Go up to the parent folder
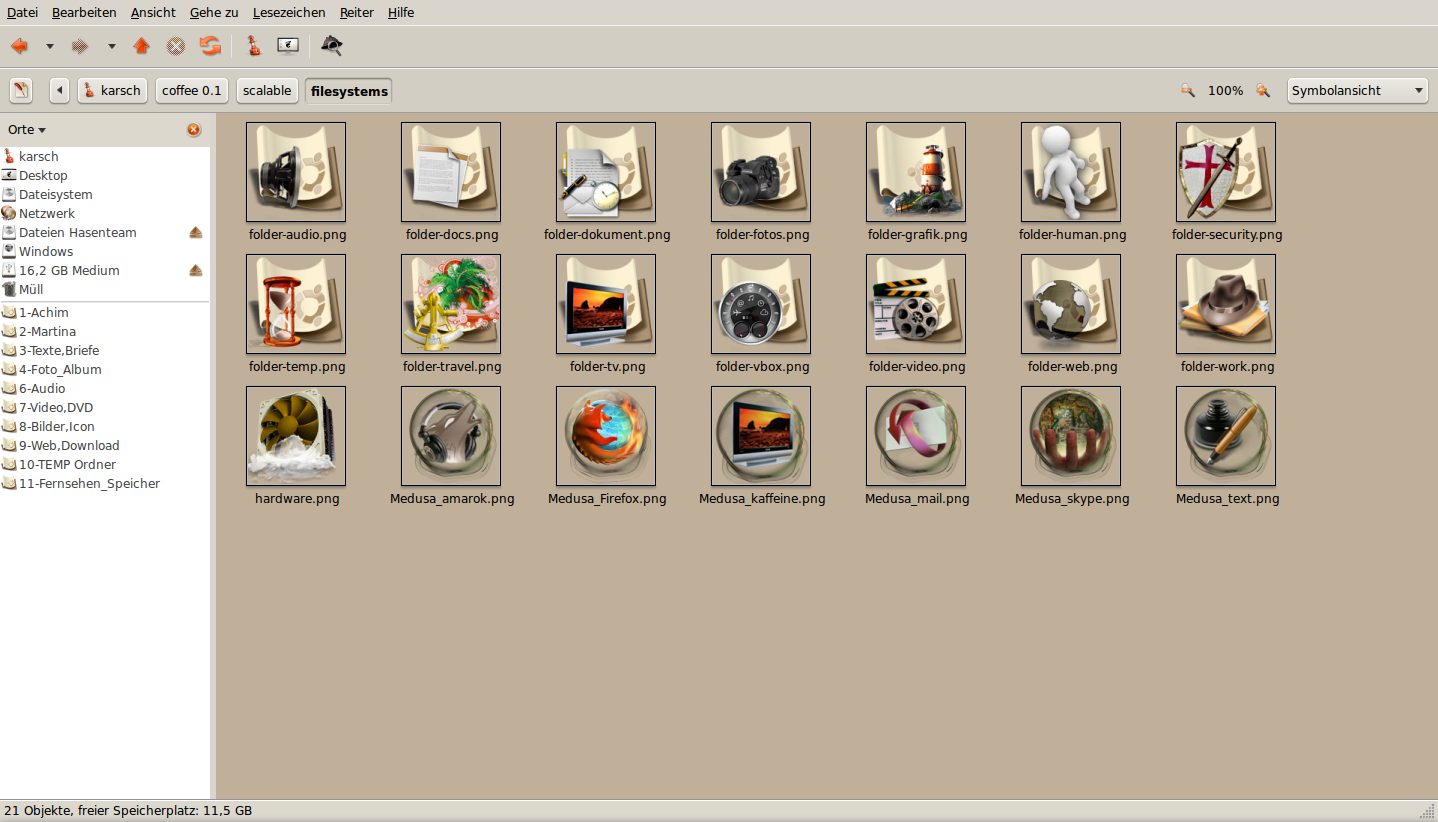The height and width of the screenshot is (822, 1438). coord(141,46)
